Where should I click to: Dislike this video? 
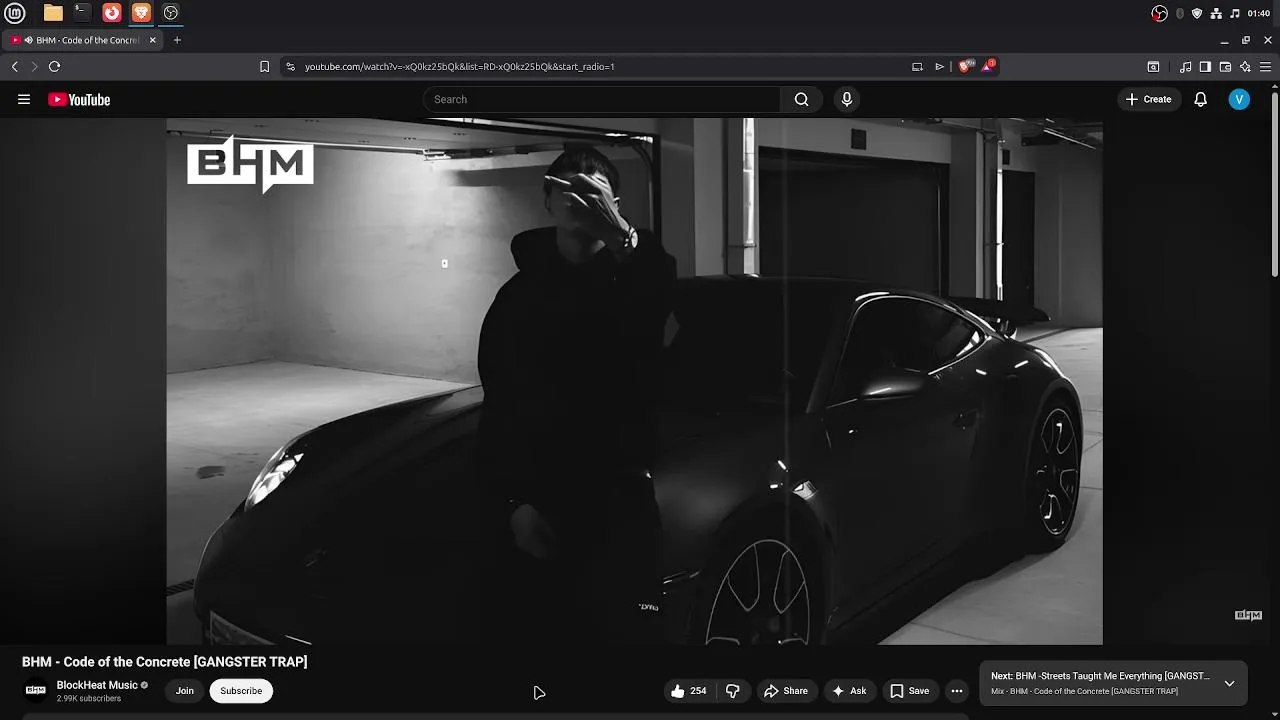coord(733,691)
